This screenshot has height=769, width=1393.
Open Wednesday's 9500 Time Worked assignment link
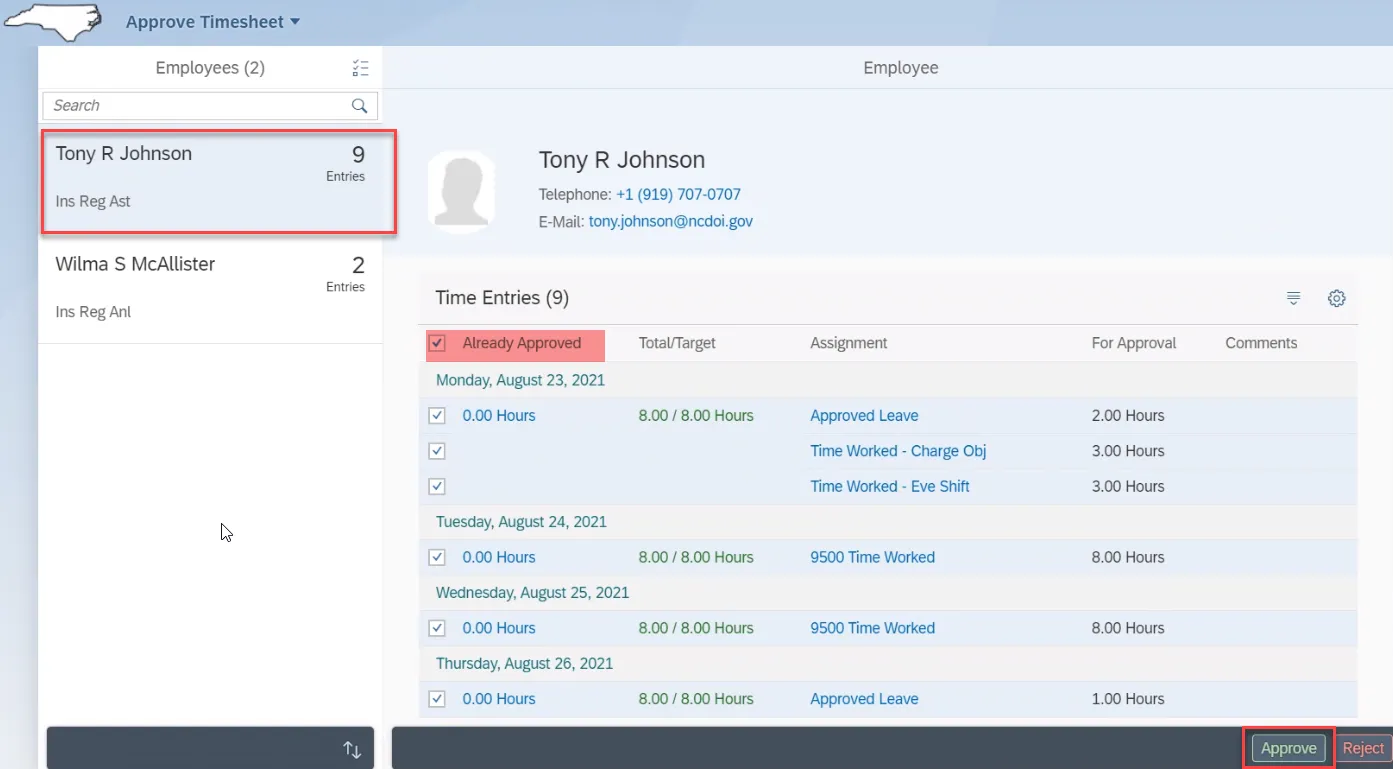872,628
